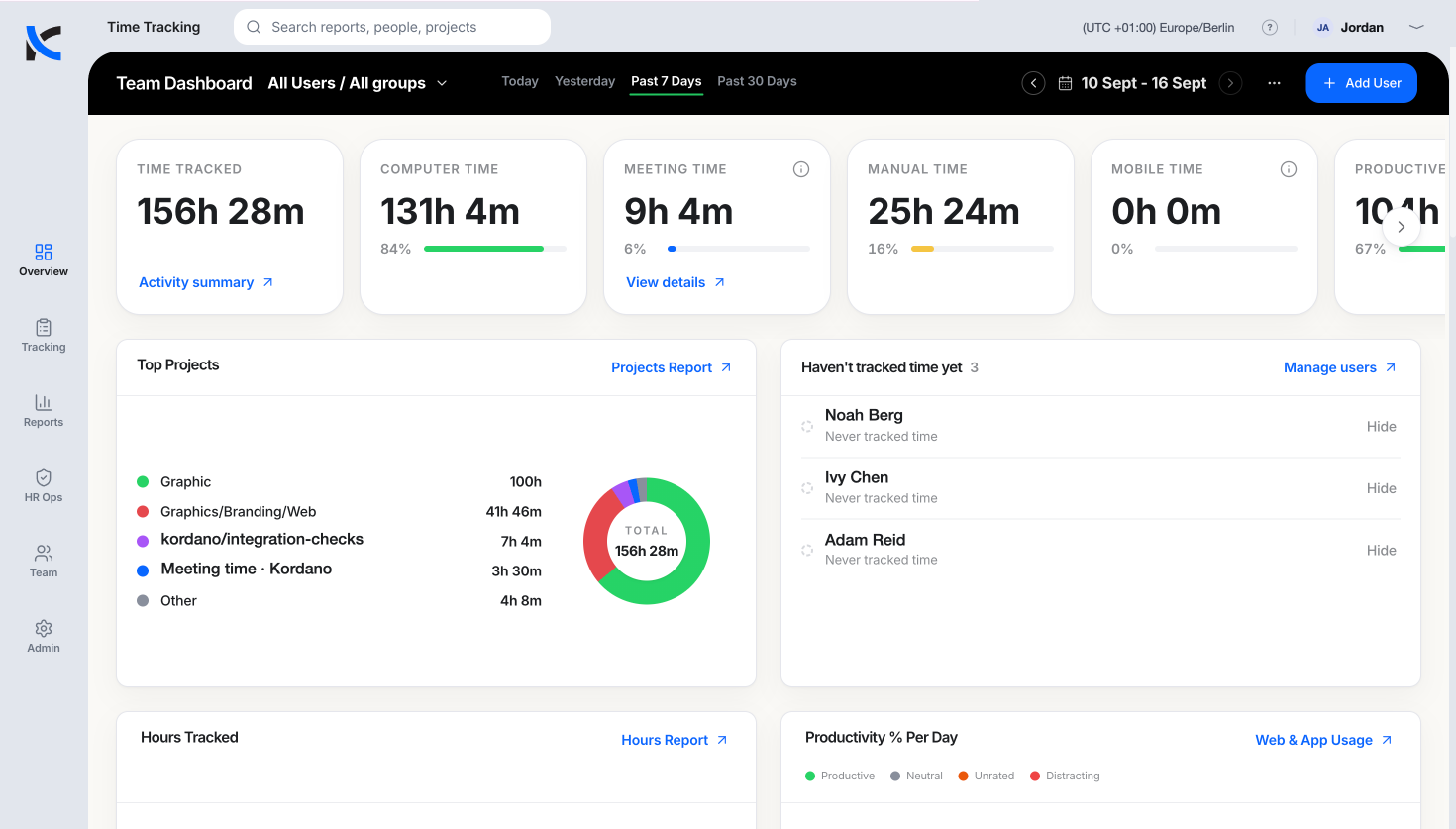Open meeting time View details link
The height and width of the screenshot is (829, 1456).
tap(676, 282)
